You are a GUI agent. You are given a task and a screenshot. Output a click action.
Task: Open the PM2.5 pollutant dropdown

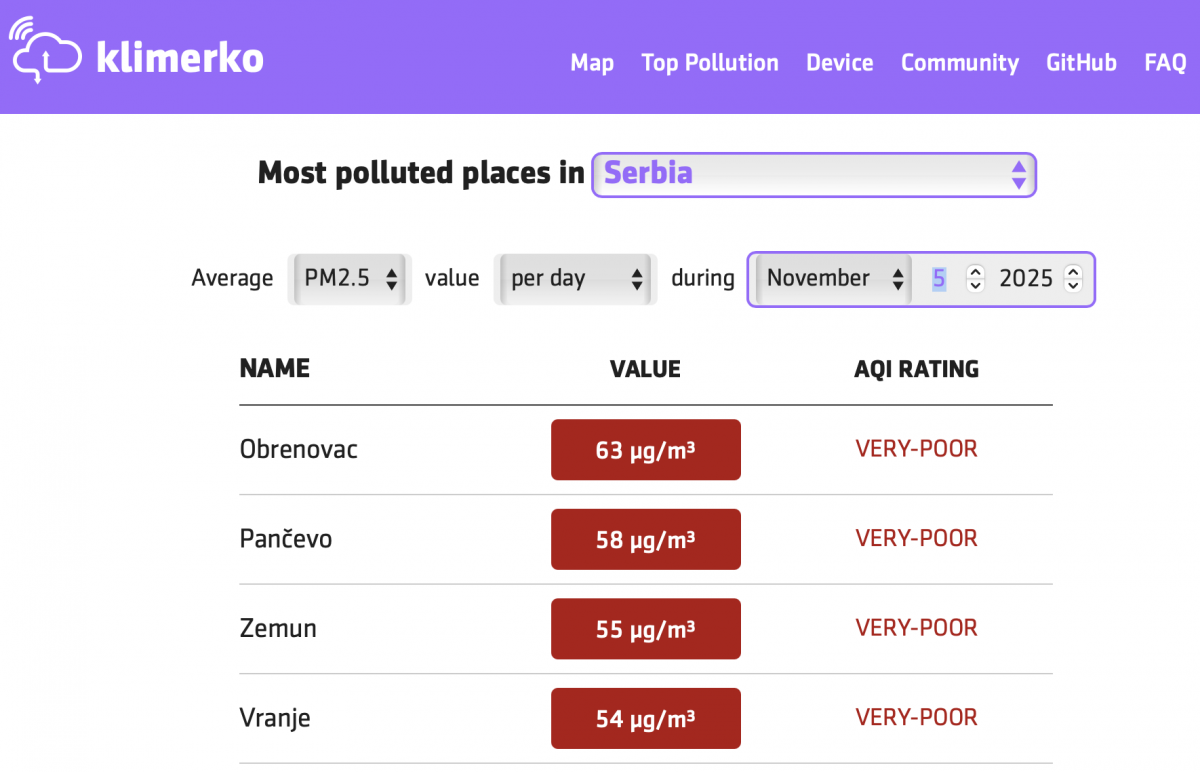point(350,279)
